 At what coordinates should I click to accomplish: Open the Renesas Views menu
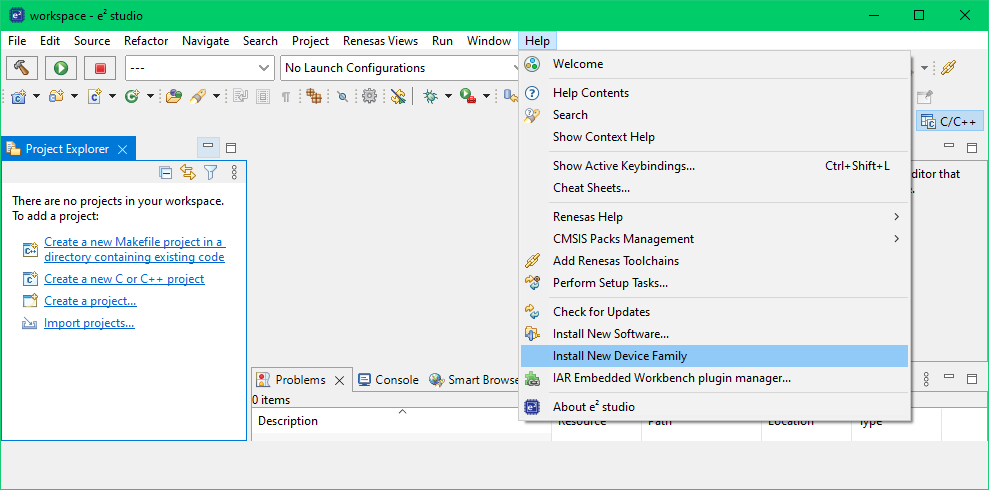point(380,41)
